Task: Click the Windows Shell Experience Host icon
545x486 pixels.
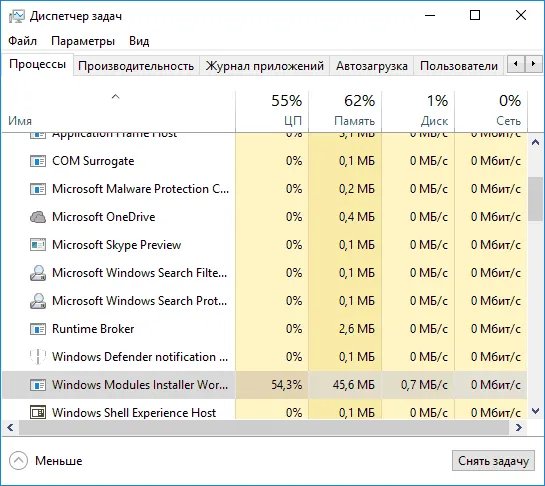Action: (38, 413)
